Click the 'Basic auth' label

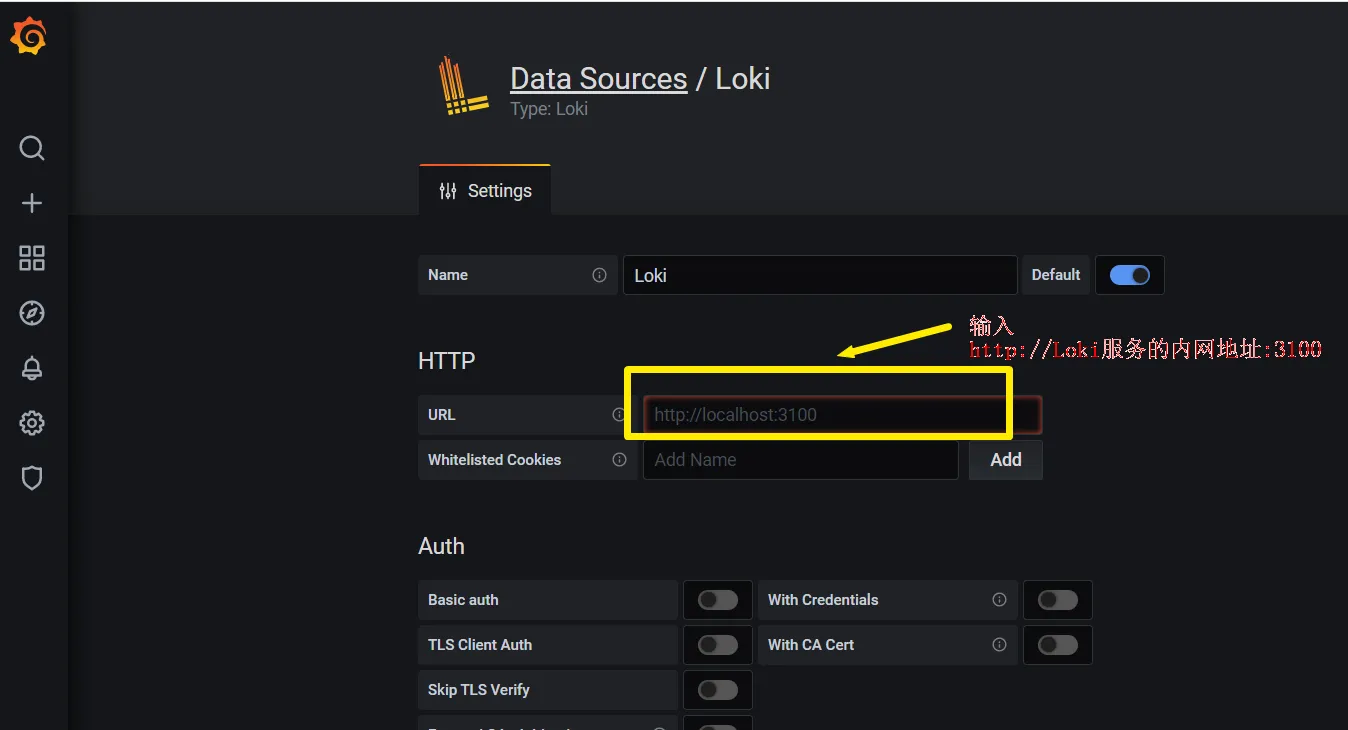tap(463, 600)
